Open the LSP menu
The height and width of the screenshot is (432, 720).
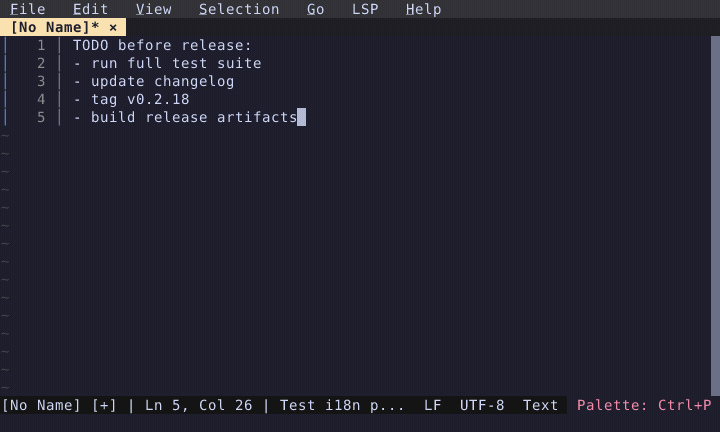click(365, 9)
